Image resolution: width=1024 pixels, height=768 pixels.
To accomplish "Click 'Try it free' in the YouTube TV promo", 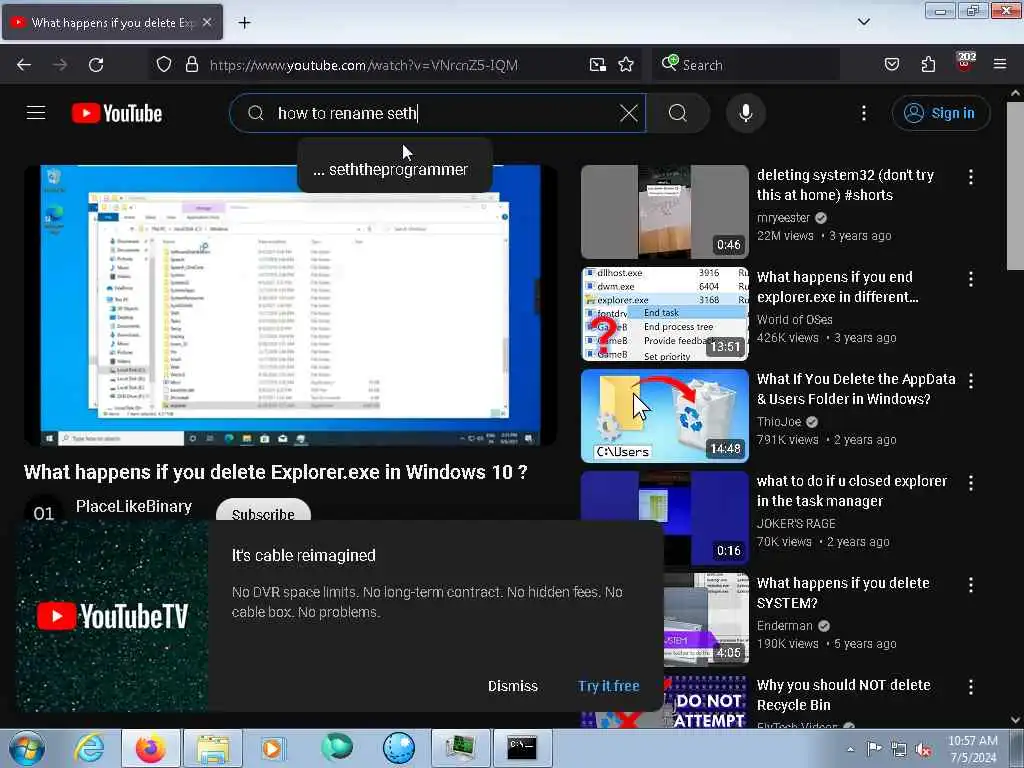I will coord(608,686).
